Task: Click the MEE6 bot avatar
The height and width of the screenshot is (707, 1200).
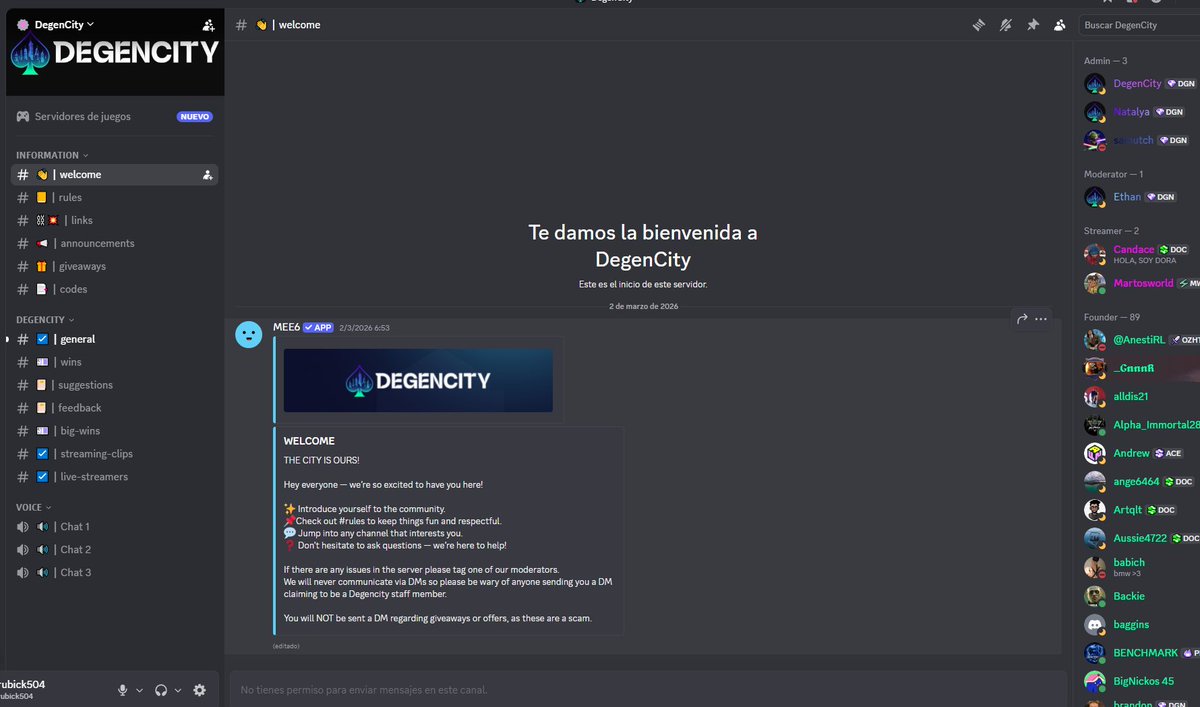Action: pyautogui.click(x=249, y=335)
